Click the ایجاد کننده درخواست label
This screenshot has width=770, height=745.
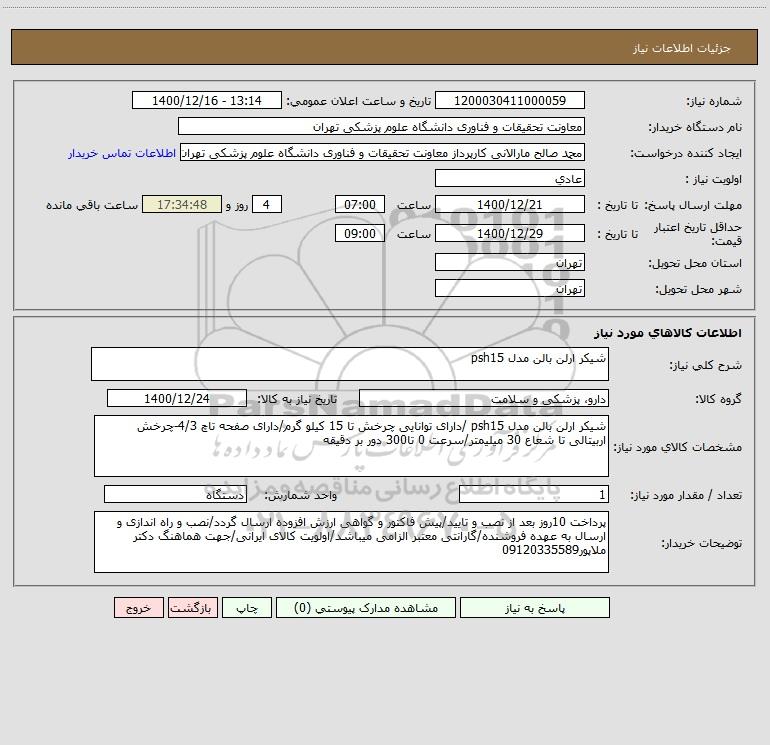pyautogui.click(x=686, y=153)
